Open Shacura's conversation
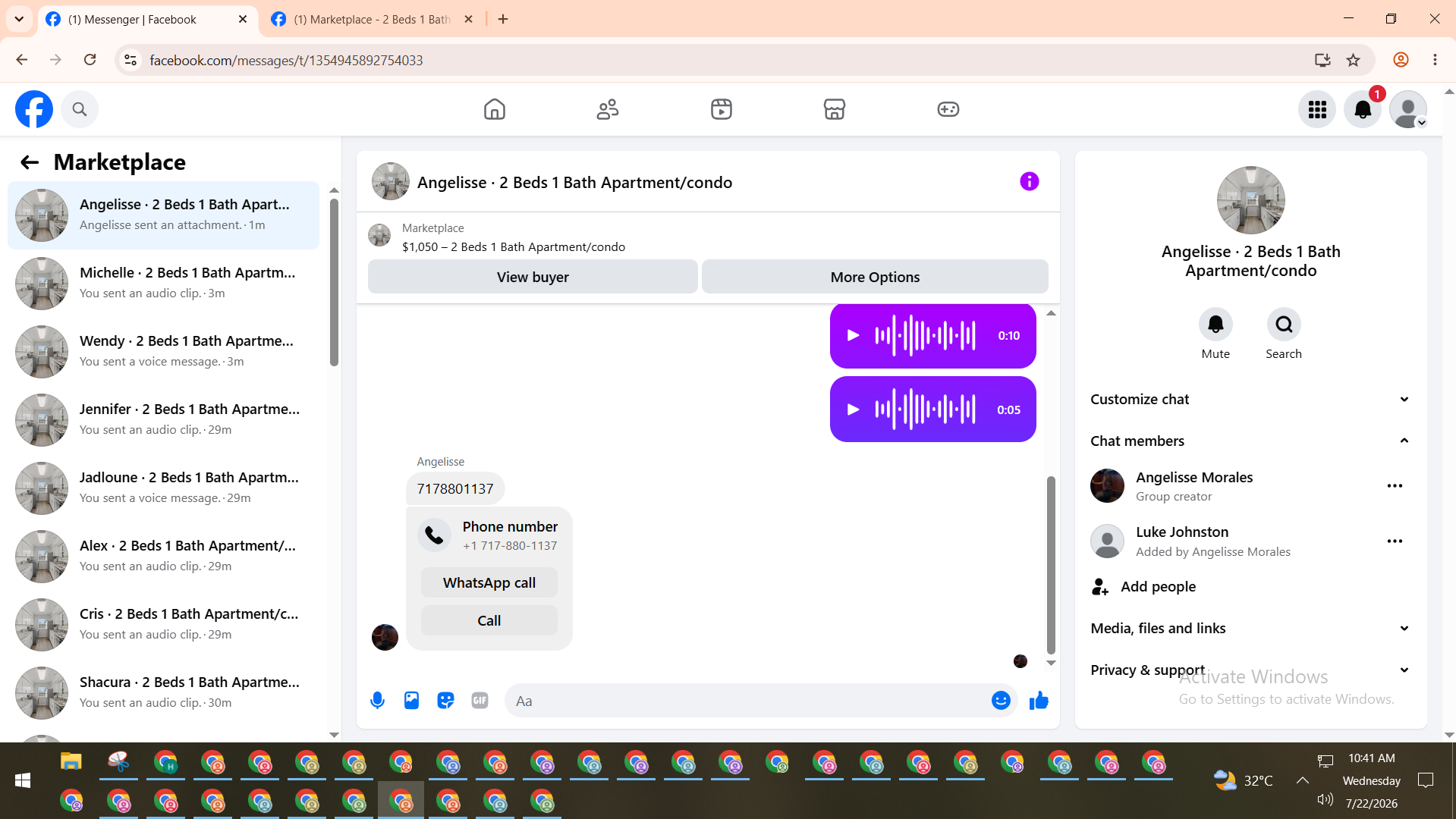This screenshot has height=819, width=1456. pos(163,693)
